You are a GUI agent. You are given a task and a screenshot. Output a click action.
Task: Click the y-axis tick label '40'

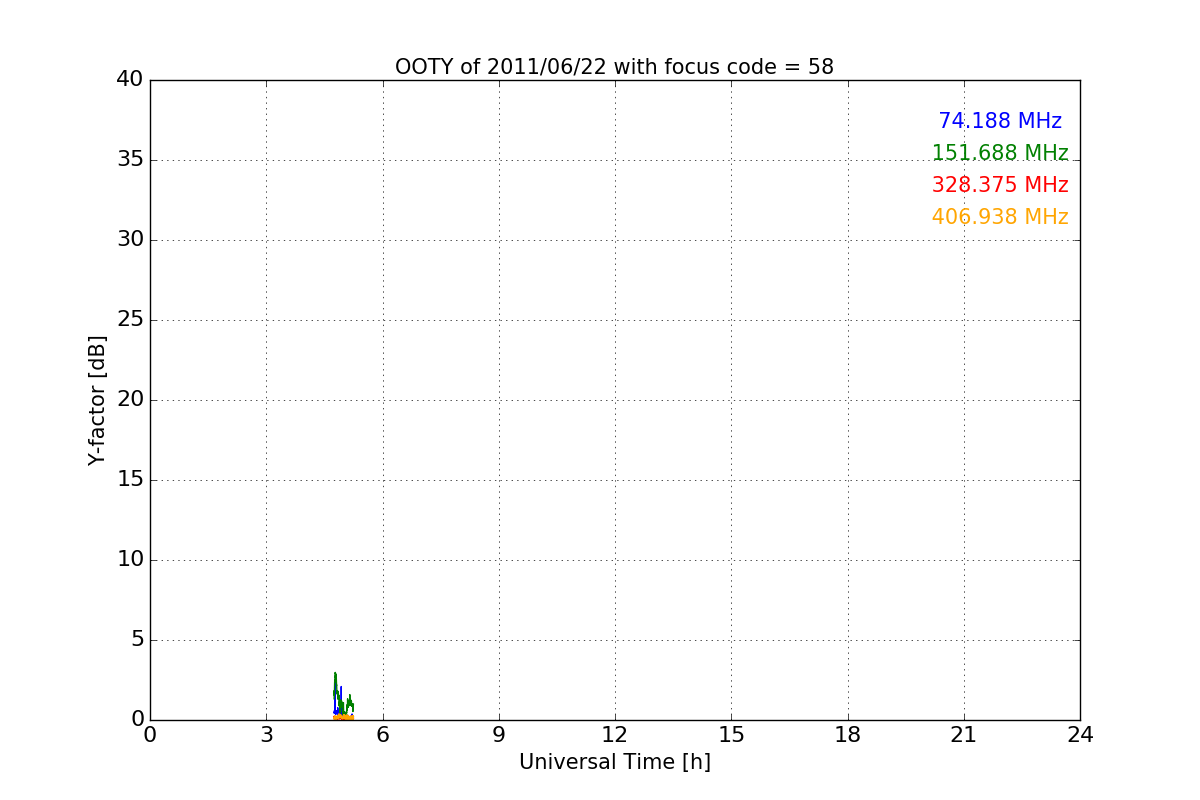tap(130, 80)
